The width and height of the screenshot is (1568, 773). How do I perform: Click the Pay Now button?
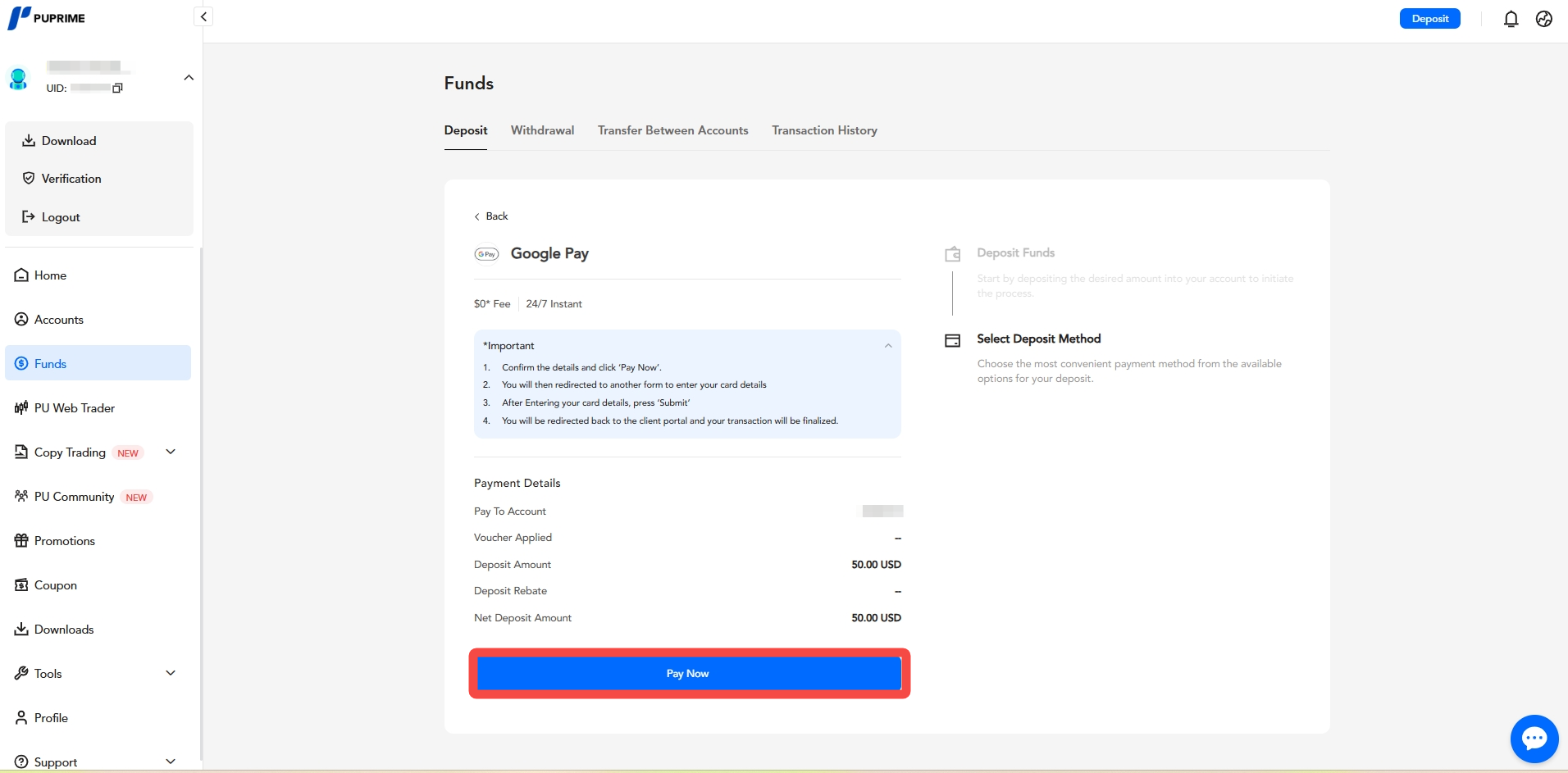tap(689, 674)
